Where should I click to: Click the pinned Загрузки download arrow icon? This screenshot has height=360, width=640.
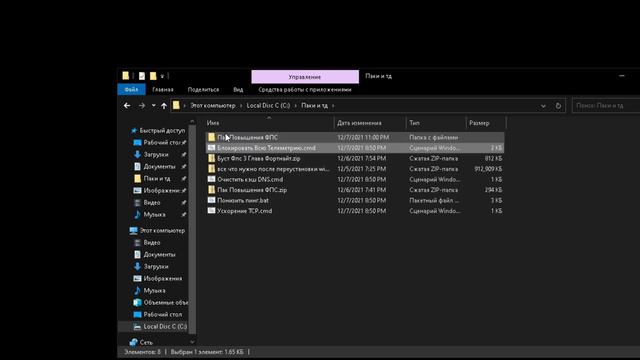tap(138, 155)
